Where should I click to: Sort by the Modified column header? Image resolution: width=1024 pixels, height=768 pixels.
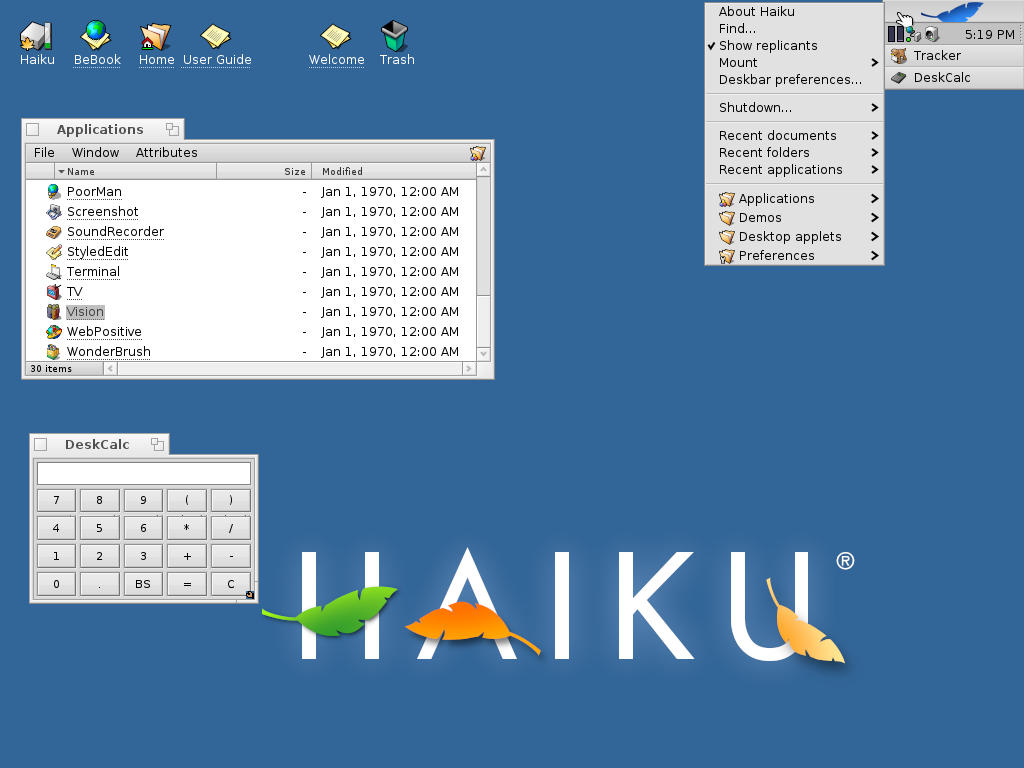pyautogui.click(x=394, y=172)
